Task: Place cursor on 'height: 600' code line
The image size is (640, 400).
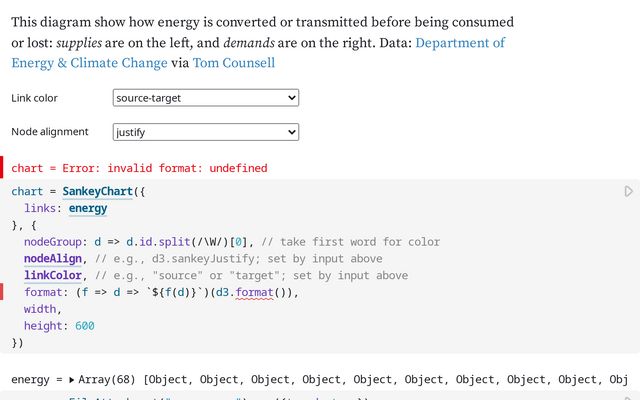Action: [x=60, y=326]
